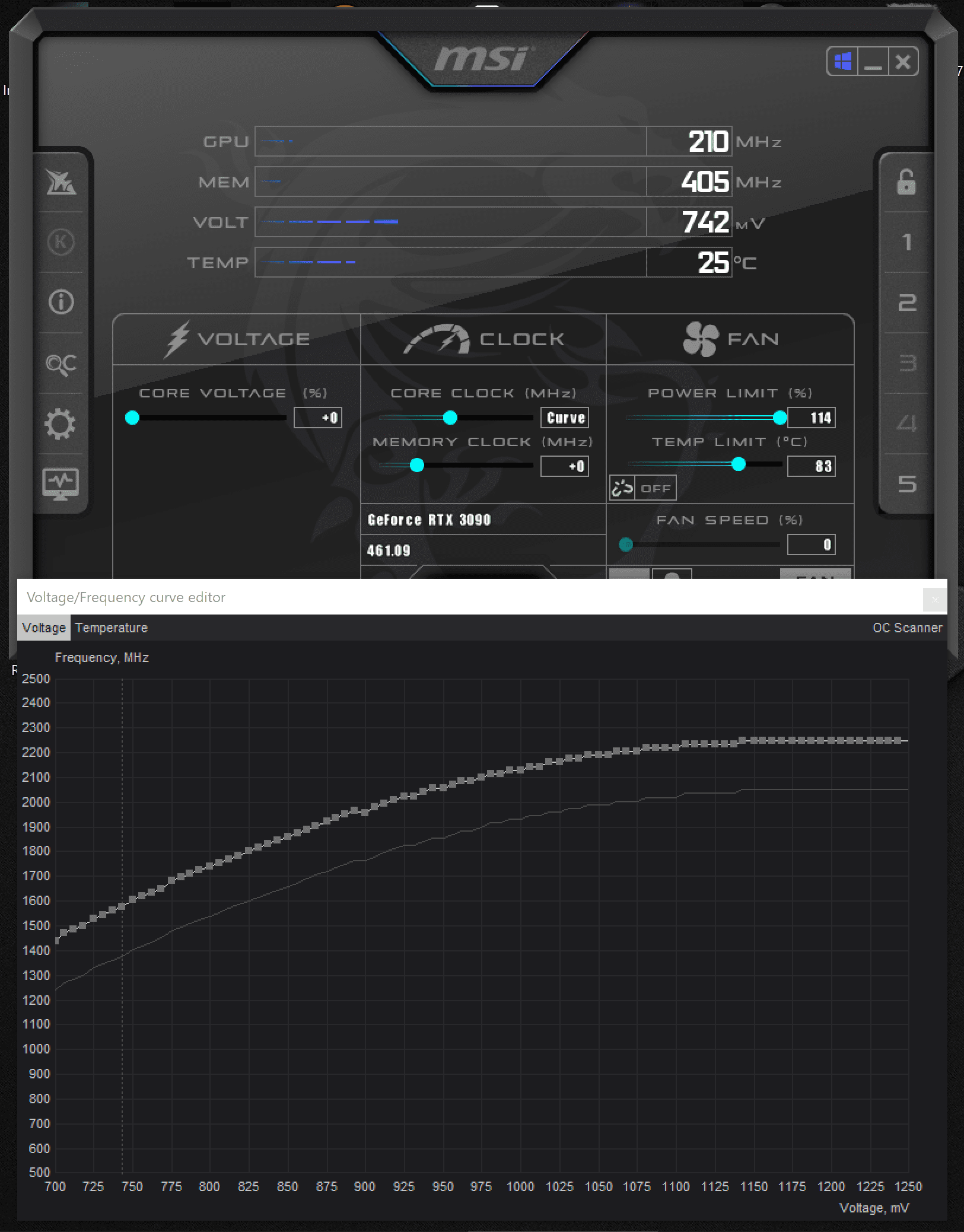Select profile slot 5
The width and height of the screenshot is (964, 1232).
(907, 484)
